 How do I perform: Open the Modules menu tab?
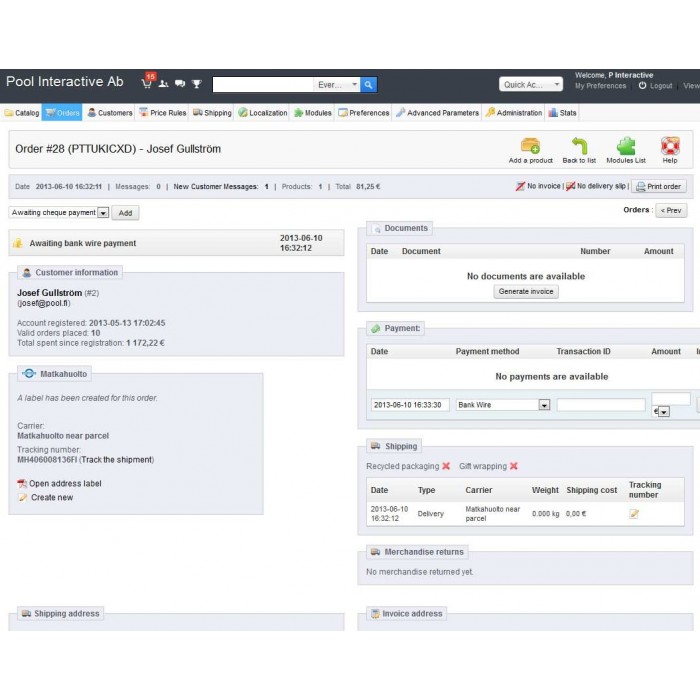(313, 113)
